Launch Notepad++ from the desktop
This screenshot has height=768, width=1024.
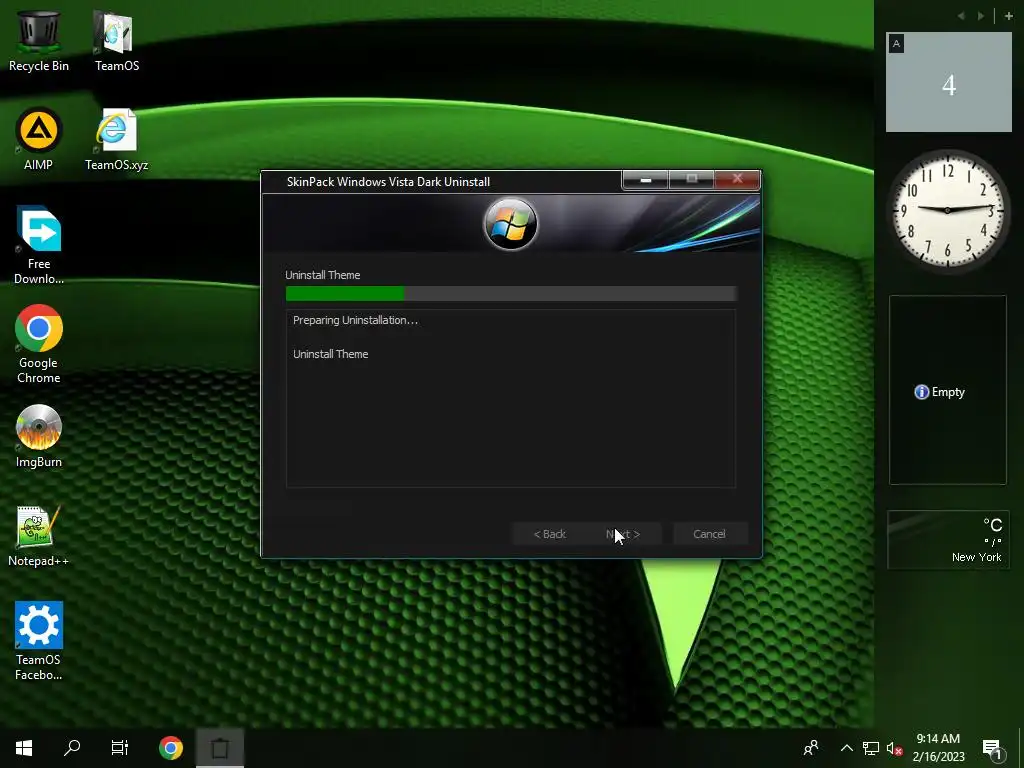(x=39, y=536)
